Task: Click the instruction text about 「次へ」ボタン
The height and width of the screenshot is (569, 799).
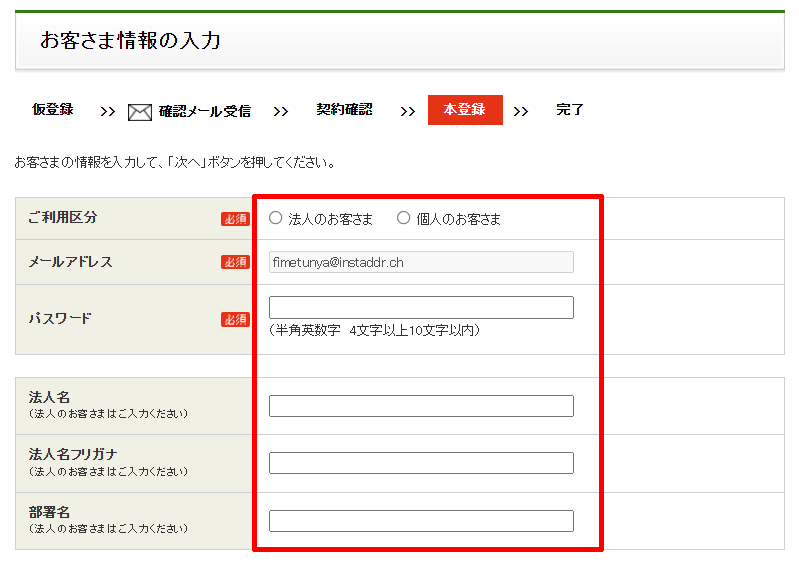Action: pos(175,162)
